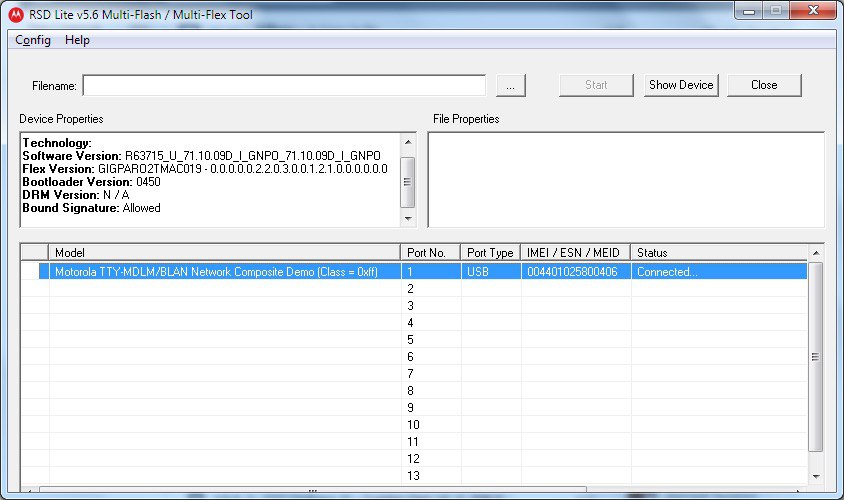Screen dimensions: 844x500
Task: Minimize the RSD Lite window
Action: pos(749,11)
